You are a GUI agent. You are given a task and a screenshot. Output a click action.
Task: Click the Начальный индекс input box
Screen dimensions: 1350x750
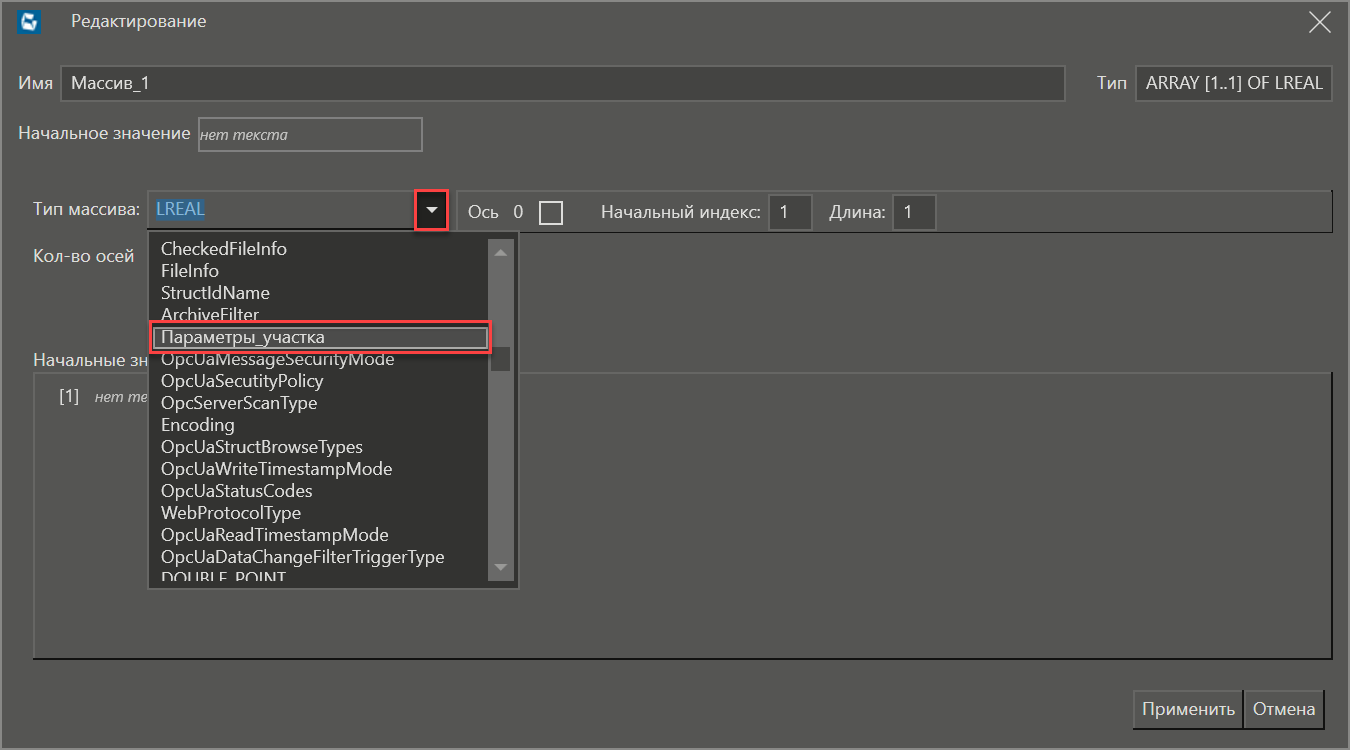click(790, 212)
